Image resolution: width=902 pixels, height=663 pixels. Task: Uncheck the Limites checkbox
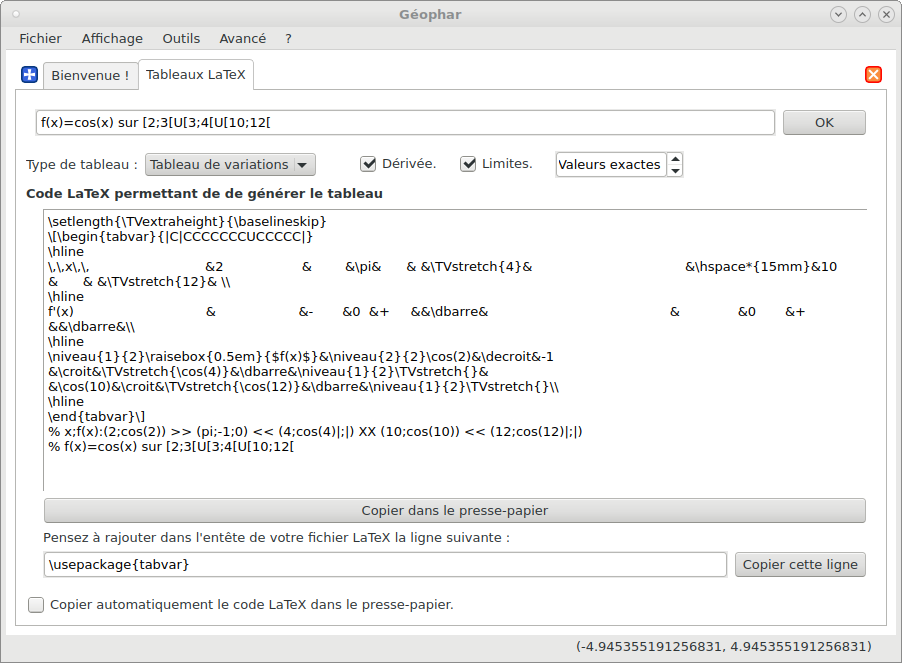(x=468, y=164)
